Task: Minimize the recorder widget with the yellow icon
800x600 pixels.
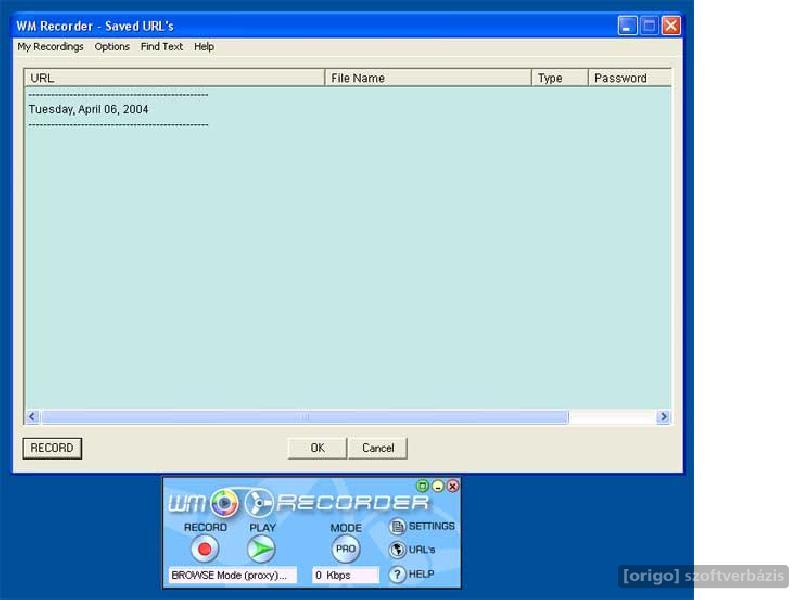Action: pyautogui.click(x=438, y=486)
